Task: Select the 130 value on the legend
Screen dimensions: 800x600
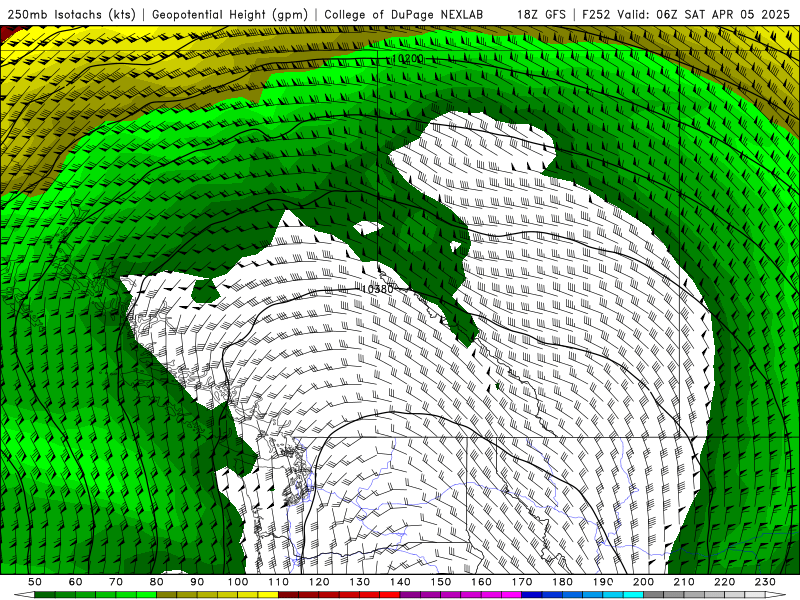Action: click(x=360, y=582)
